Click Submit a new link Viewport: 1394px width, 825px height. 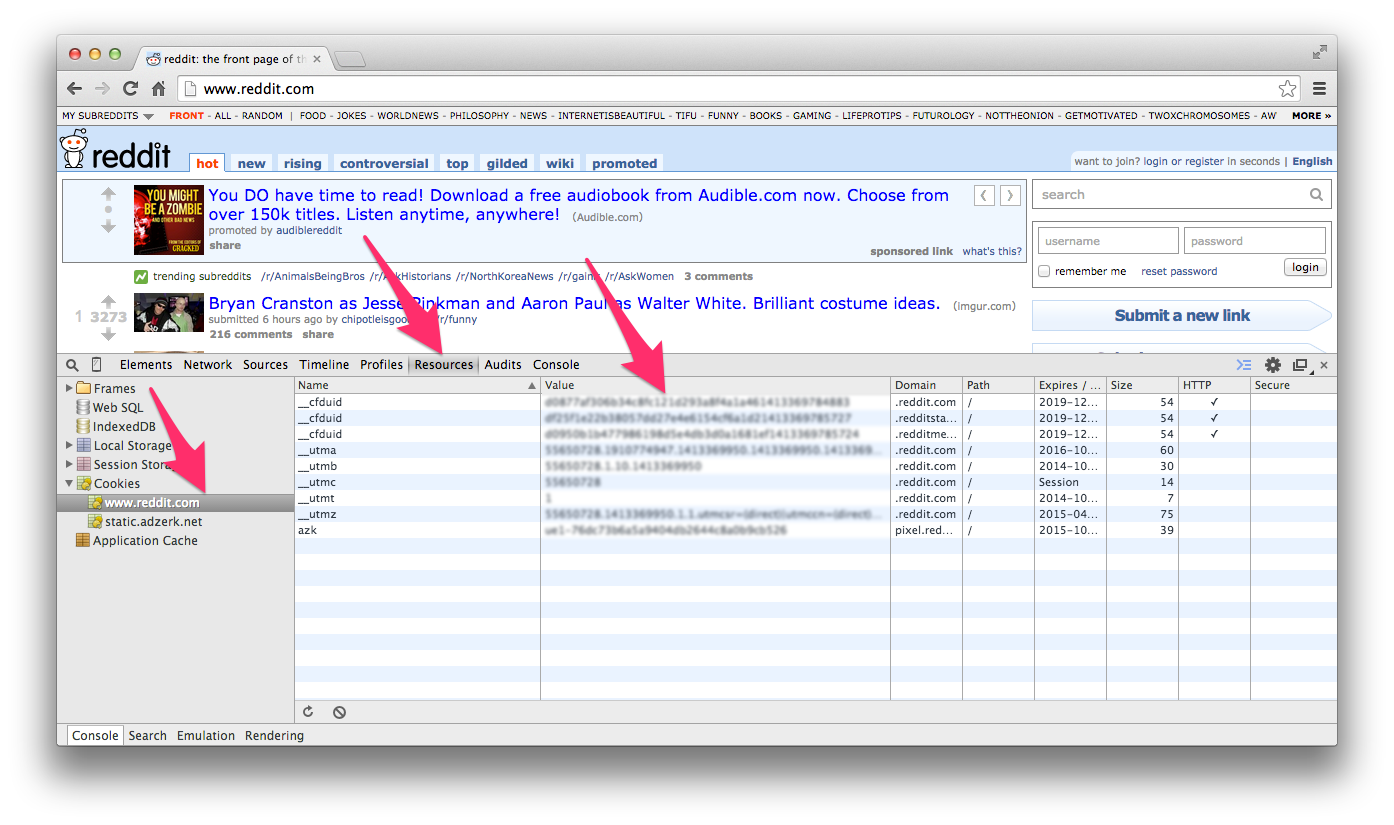tap(1182, 315)
